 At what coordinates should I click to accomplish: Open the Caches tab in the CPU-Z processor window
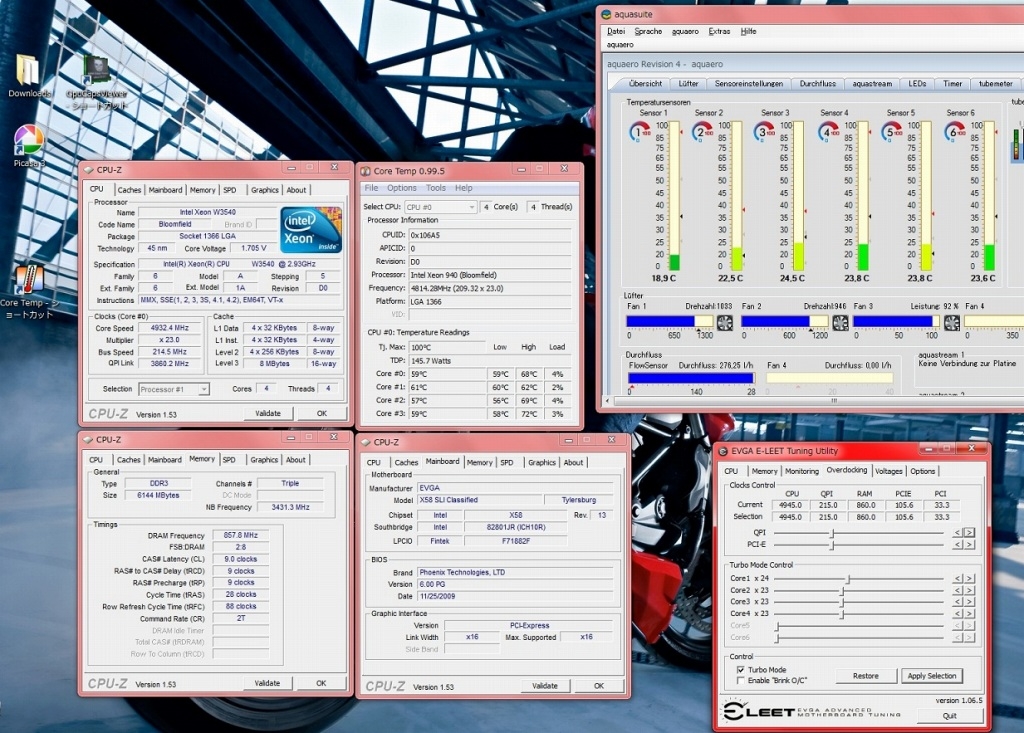tap(129, 190)
